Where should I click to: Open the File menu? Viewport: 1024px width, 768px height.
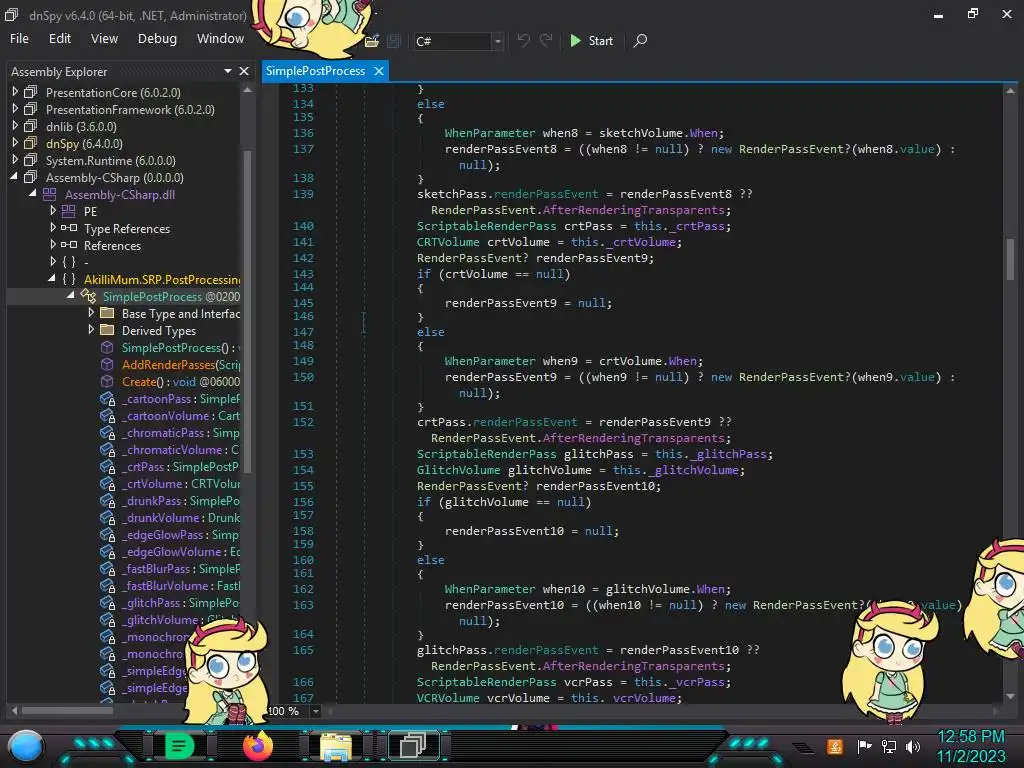click(x=20, y=39)
